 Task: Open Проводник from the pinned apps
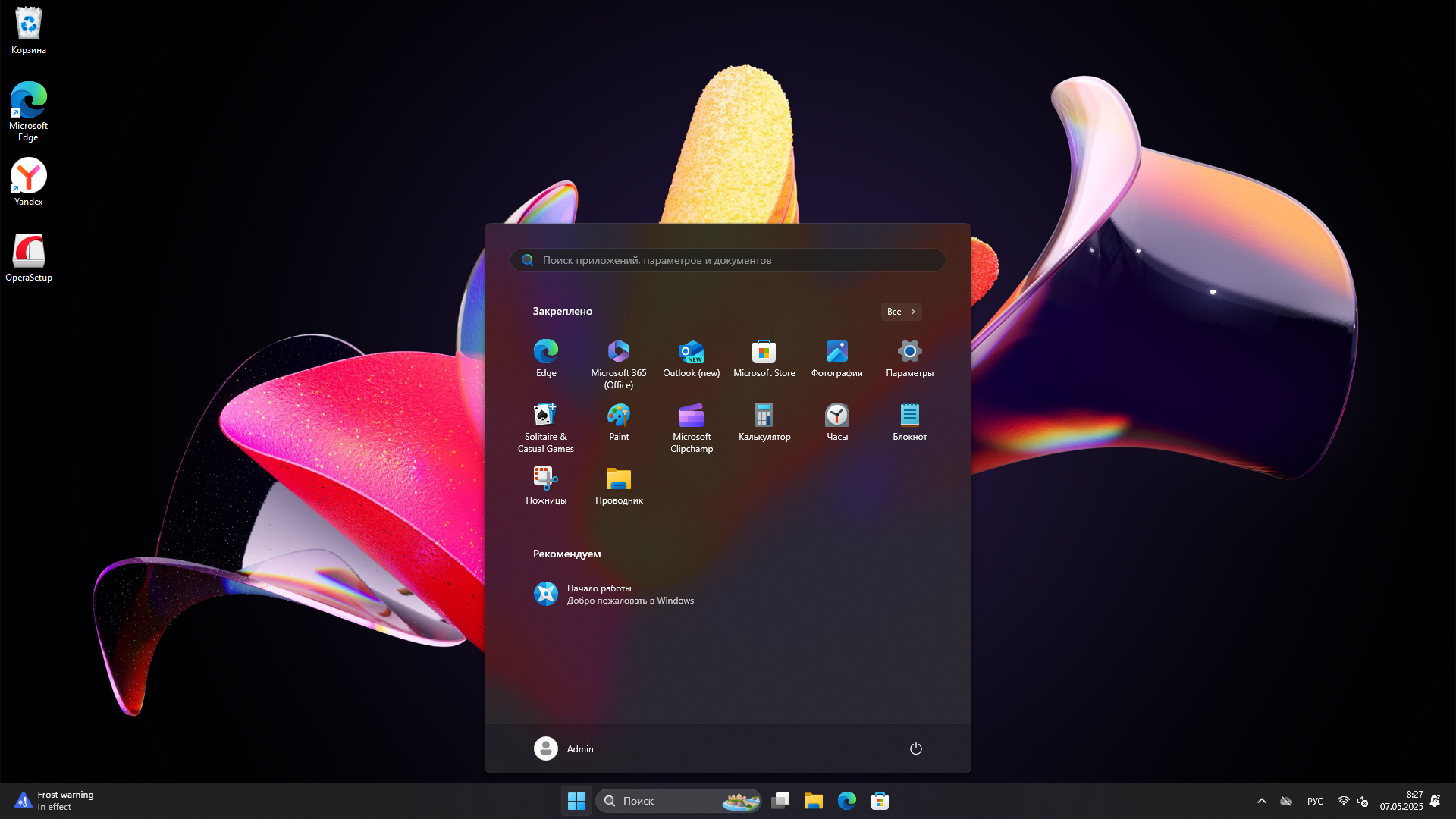(x=619, y=487)
